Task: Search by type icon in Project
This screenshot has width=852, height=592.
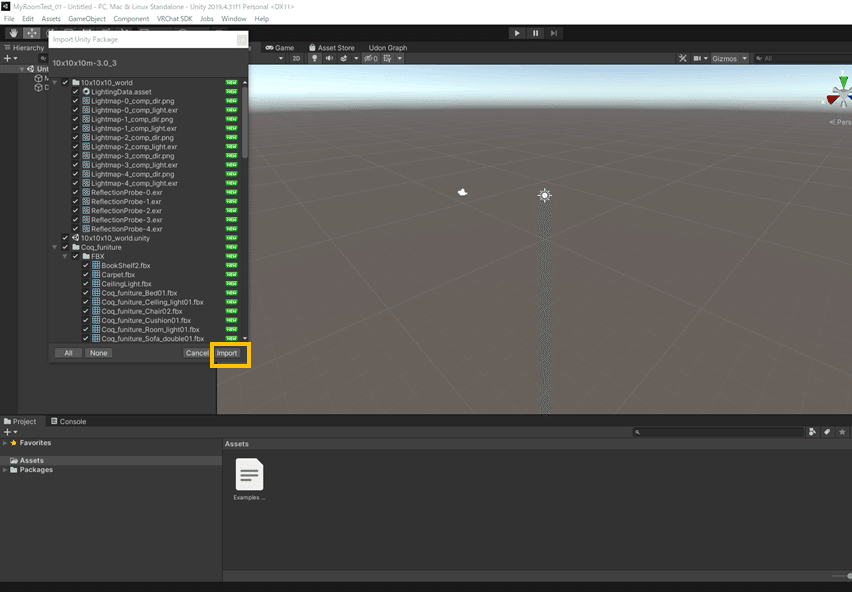Action: click(x=812, y=432)
